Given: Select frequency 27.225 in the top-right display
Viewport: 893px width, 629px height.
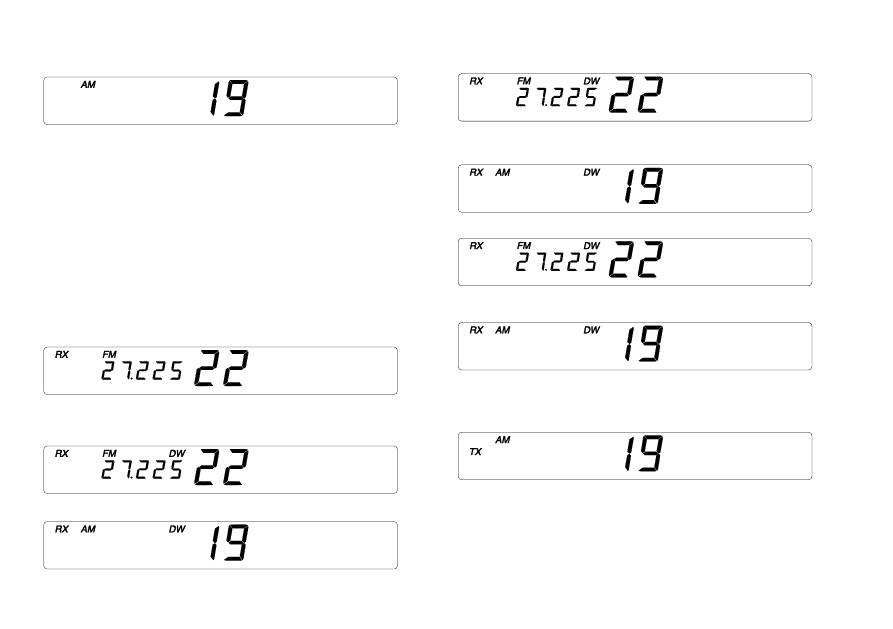Looking at the screenshot, I should tap(557, 97).
